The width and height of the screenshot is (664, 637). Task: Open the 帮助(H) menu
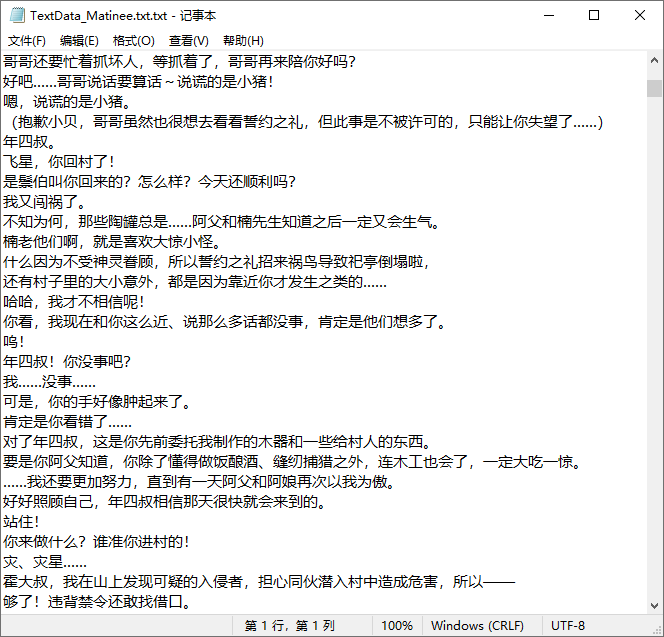tap(243, 41)
